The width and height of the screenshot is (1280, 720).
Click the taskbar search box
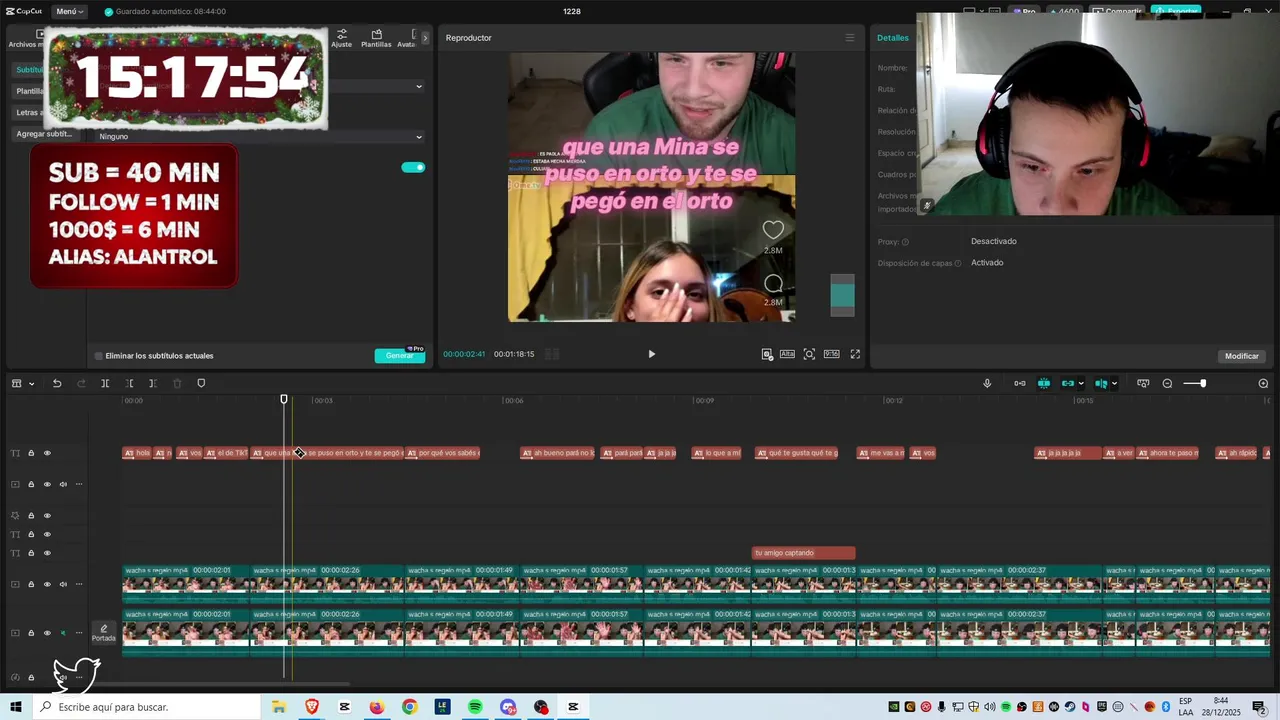pyautogui.click(x=146, y=707)
